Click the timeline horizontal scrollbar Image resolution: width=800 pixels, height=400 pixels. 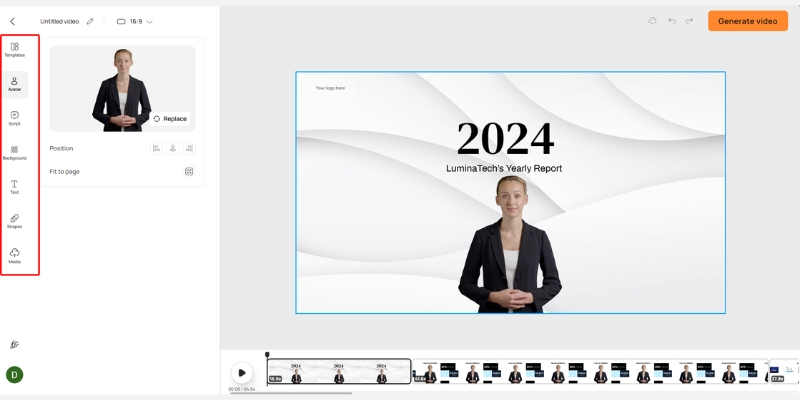pos(291,393)
